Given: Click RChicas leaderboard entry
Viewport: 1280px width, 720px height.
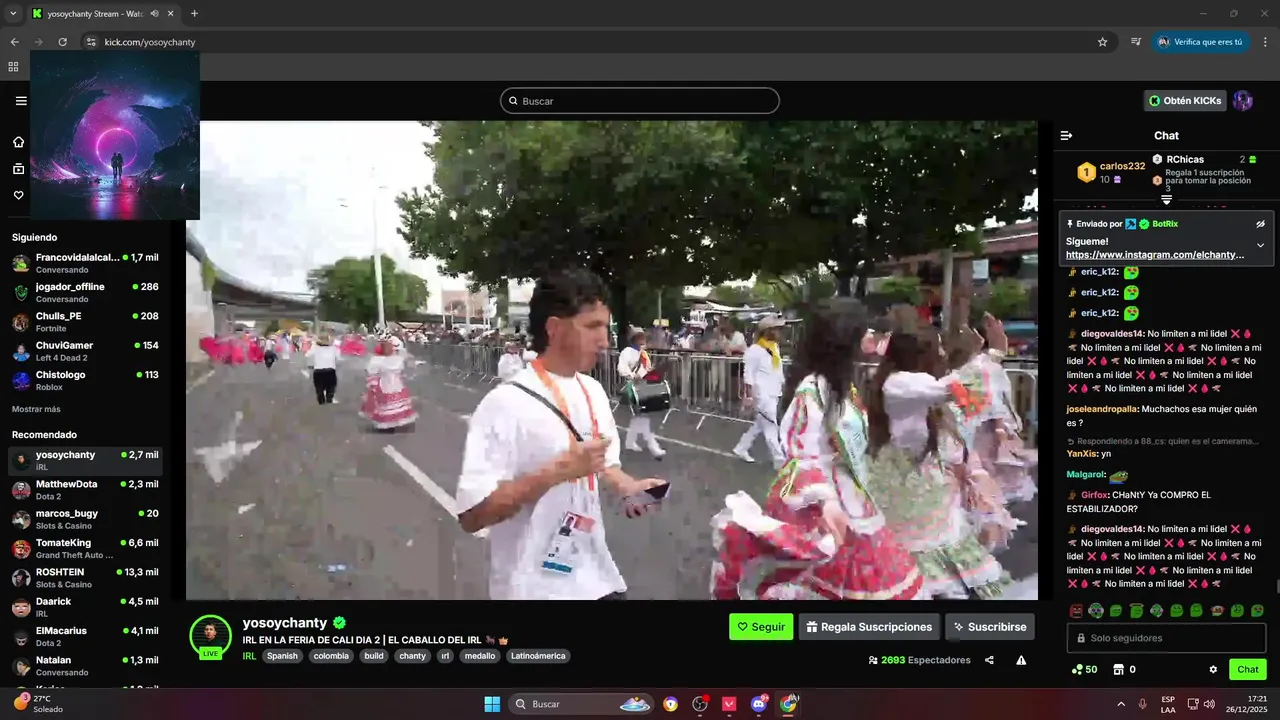Looking at the screenshot, I should coord(1185,159).
